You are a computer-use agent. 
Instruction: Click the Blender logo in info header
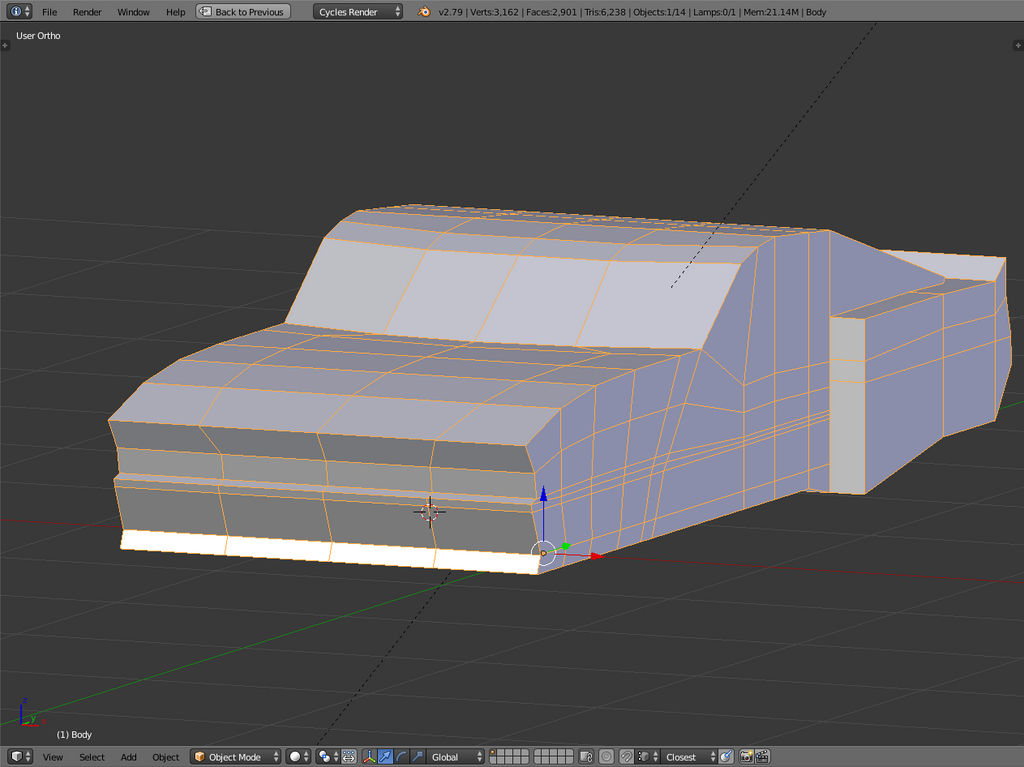point(424,12)
